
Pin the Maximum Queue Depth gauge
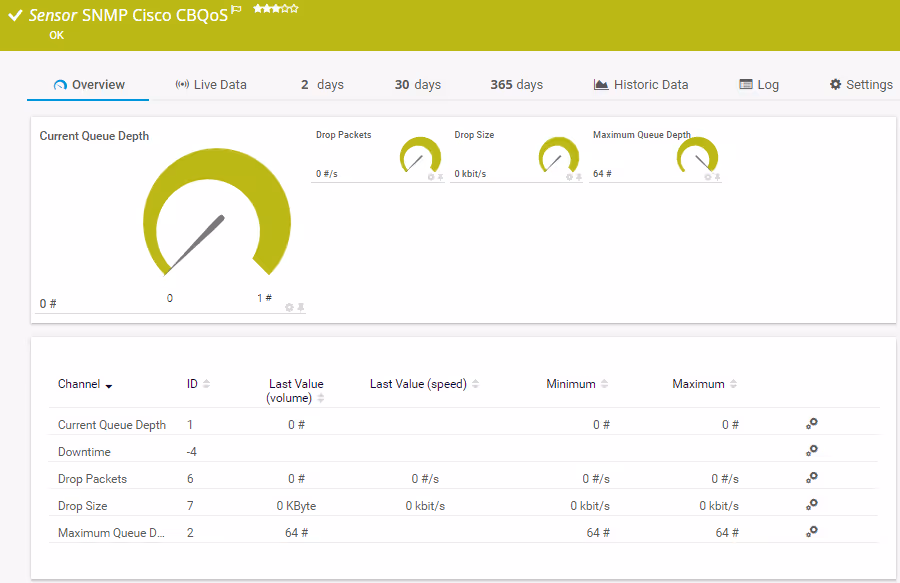pos(719,176)
